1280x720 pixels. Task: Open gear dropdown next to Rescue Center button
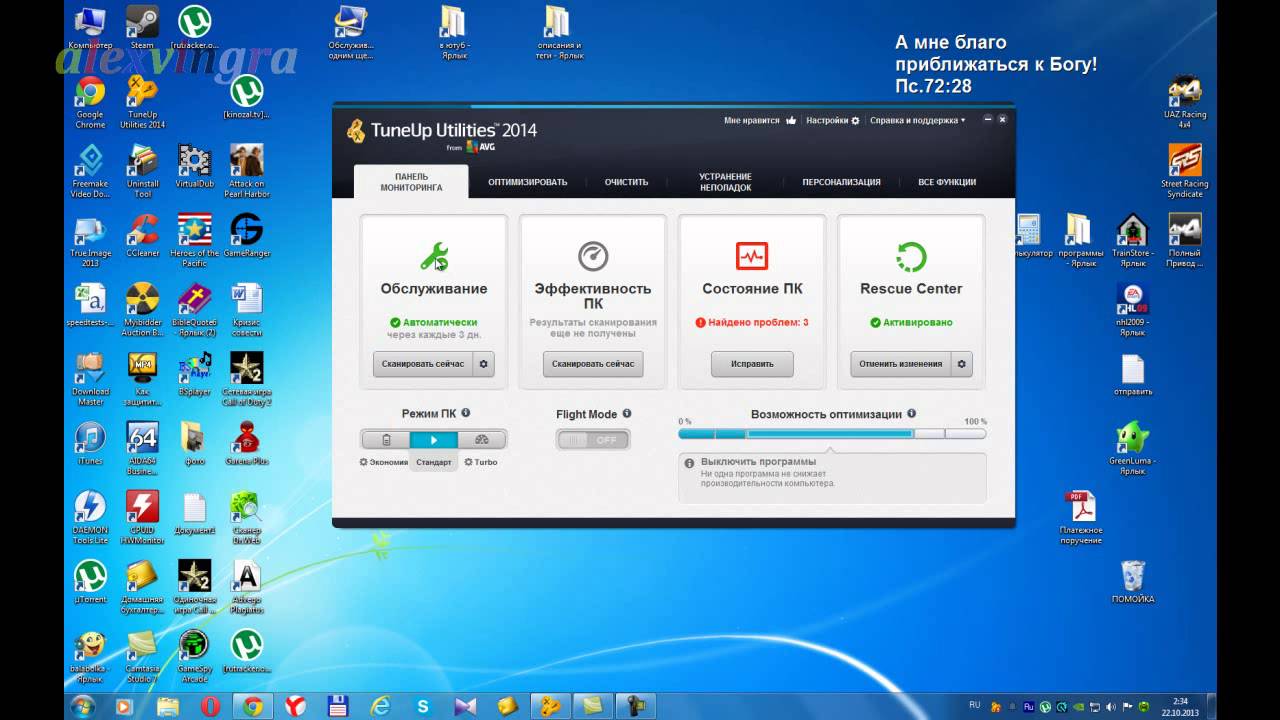[x=962, y=364]
